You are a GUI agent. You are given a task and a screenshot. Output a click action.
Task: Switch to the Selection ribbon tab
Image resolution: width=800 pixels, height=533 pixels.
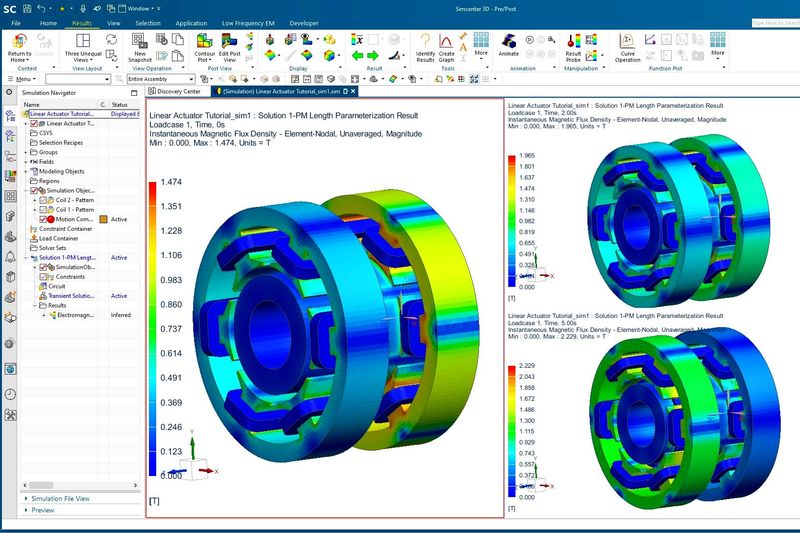(x=148, y=23)
